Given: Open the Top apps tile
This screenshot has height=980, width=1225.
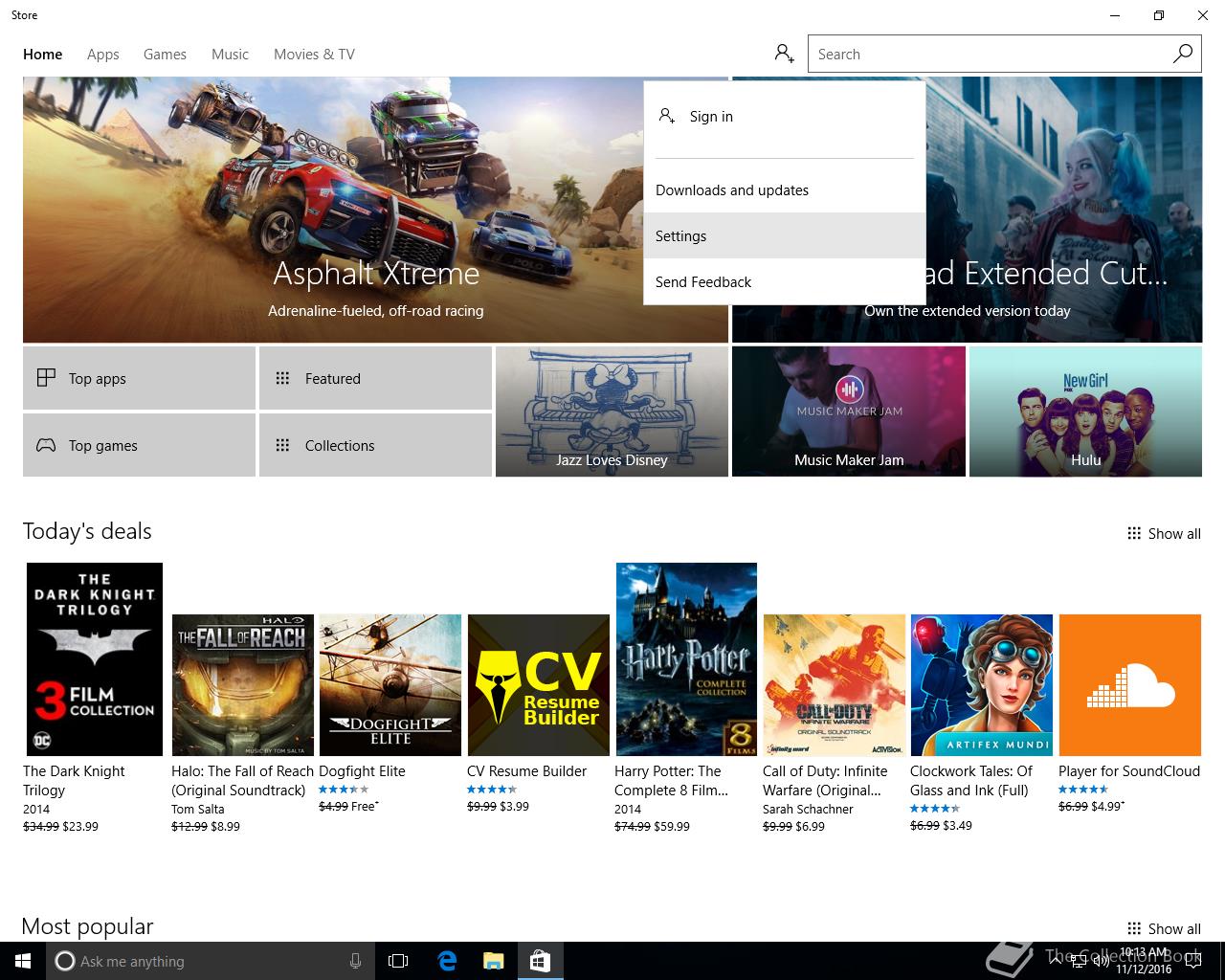Looking at the screenshot, I should tap(139, 378).
